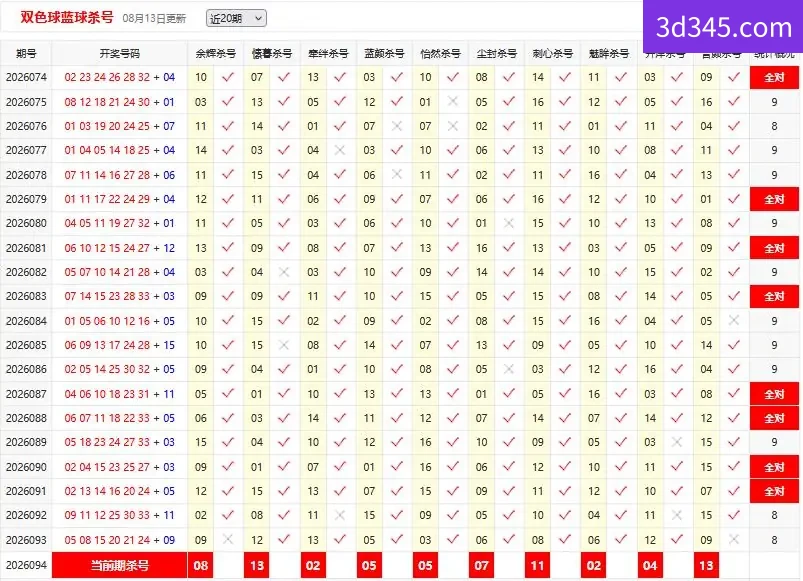Viewport: 803px width, 581px height.
Task: Click the 全对 badge in row 2026091
Action: [774, 491]
